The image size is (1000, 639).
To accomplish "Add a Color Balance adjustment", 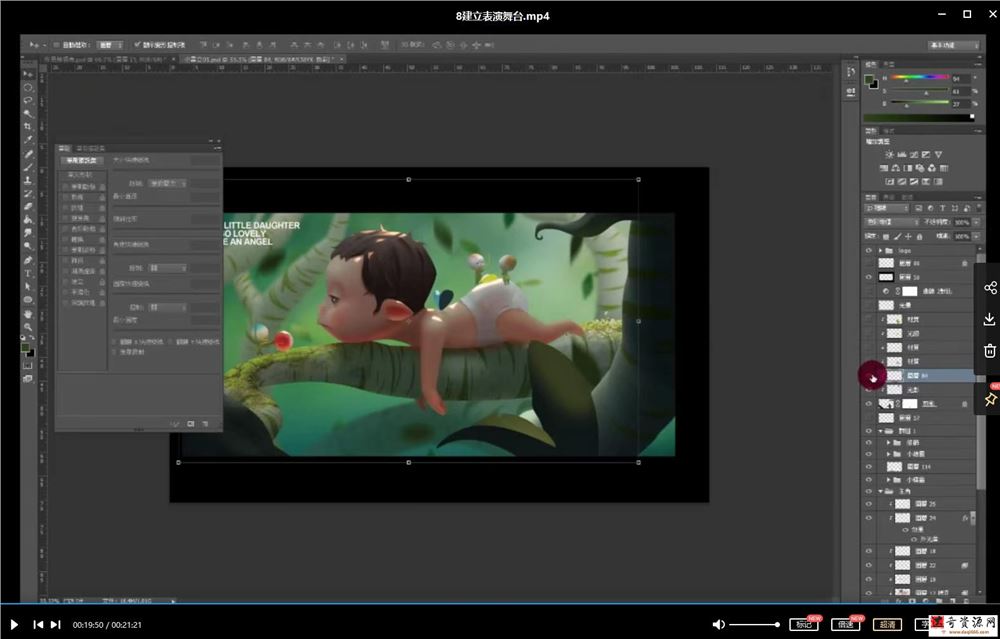I will pyautogui.click(x=895, y=168).
